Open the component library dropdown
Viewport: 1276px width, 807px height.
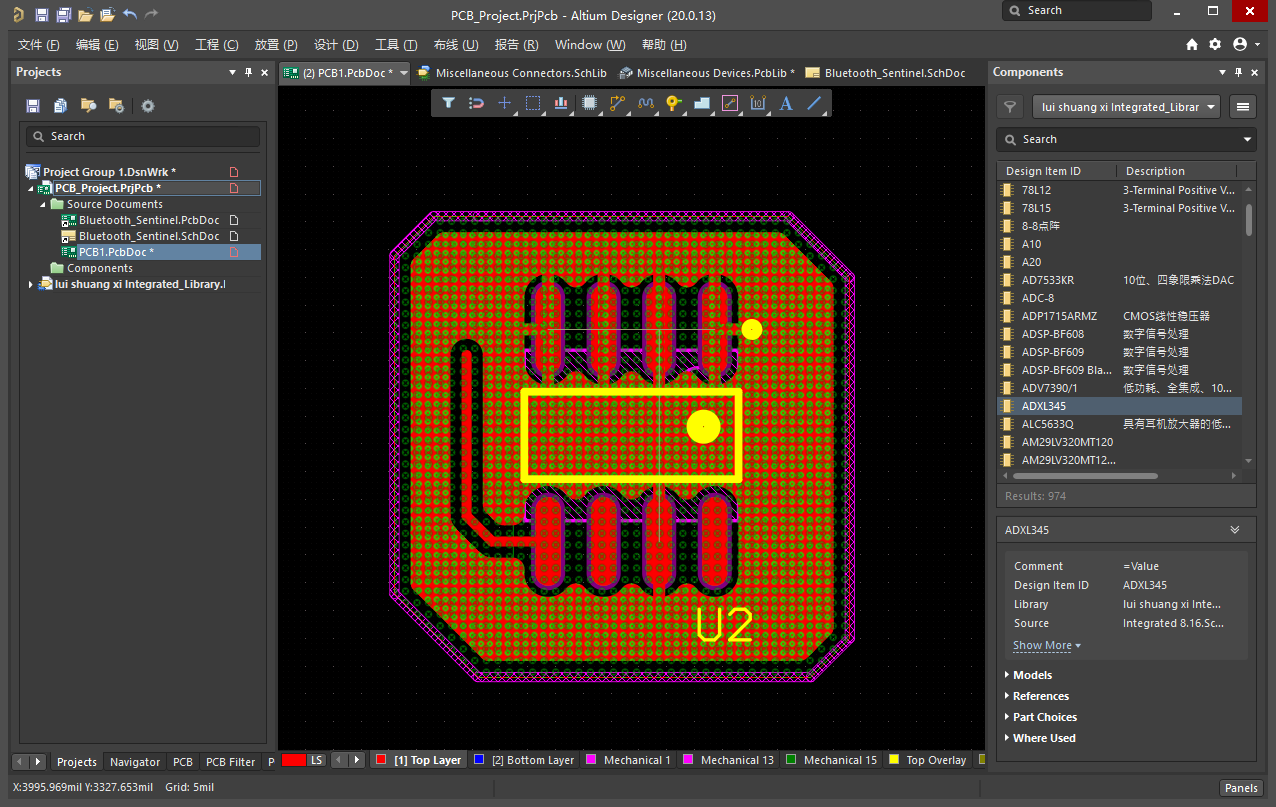click(1127, 107)
